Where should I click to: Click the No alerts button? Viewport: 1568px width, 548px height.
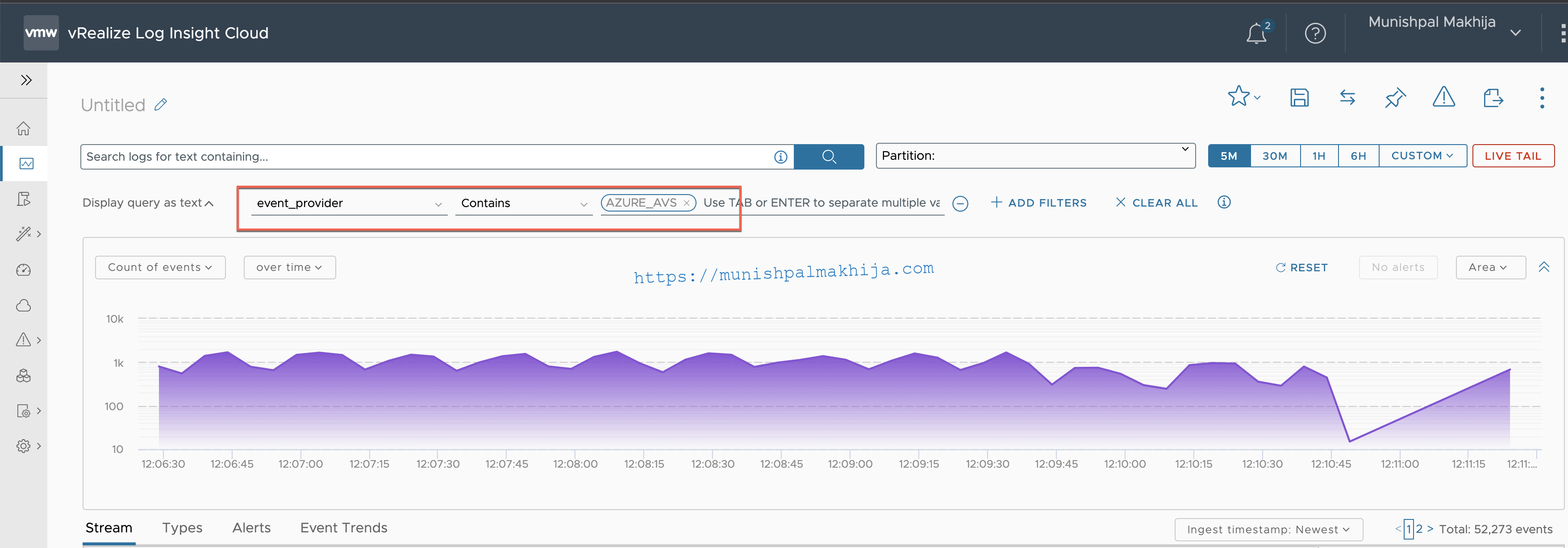[1397, 267]
